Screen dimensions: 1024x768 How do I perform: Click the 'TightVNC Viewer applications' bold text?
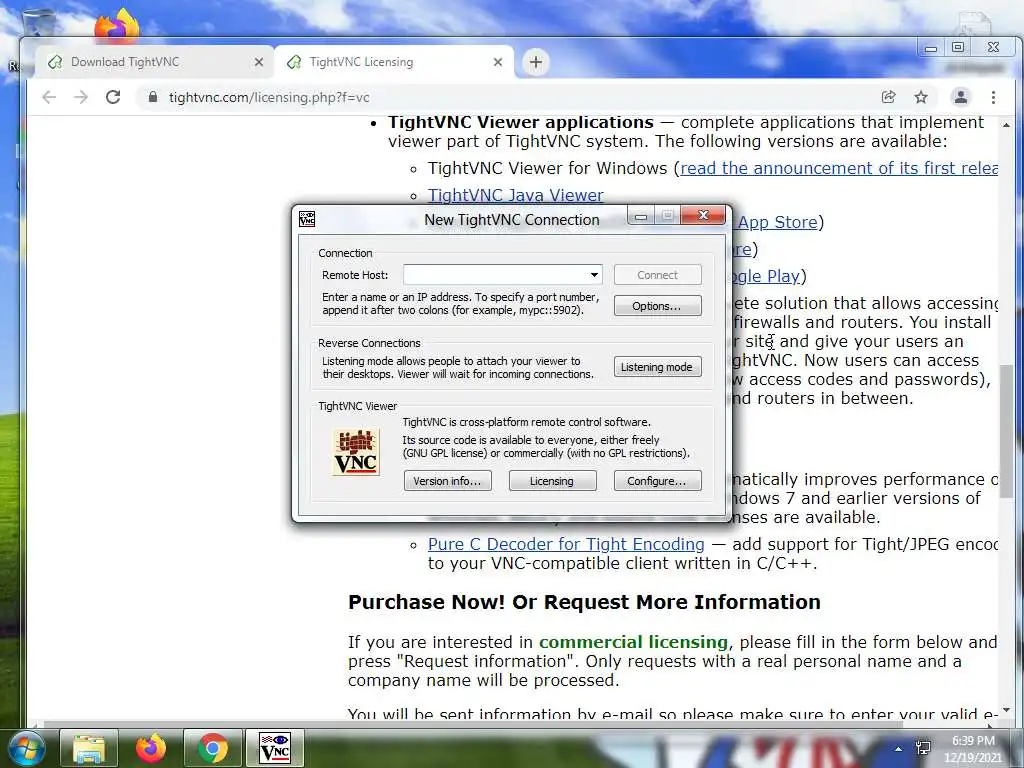click(x=520, y=122)
